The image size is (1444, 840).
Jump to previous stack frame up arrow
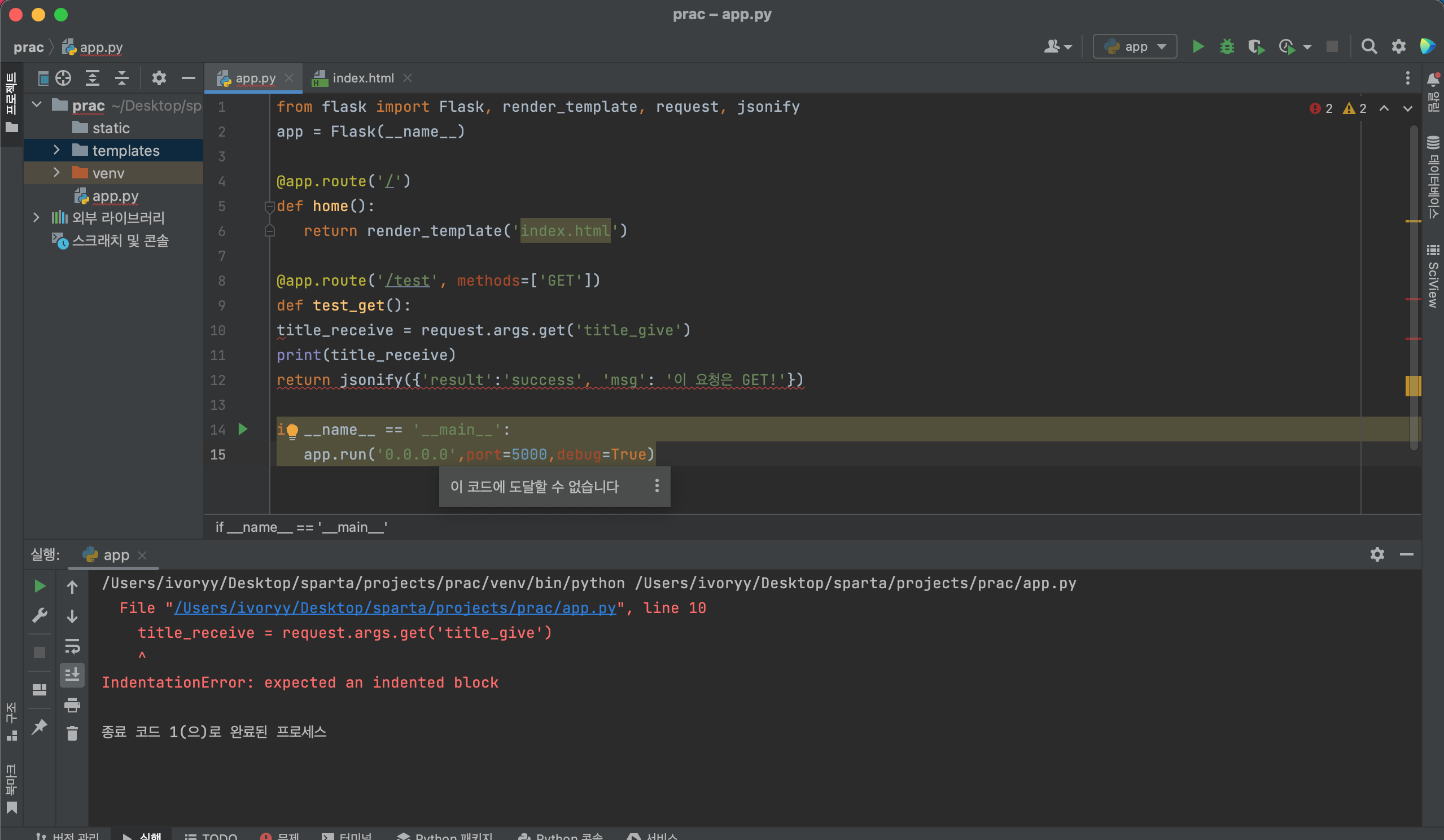tap(72, 586)
